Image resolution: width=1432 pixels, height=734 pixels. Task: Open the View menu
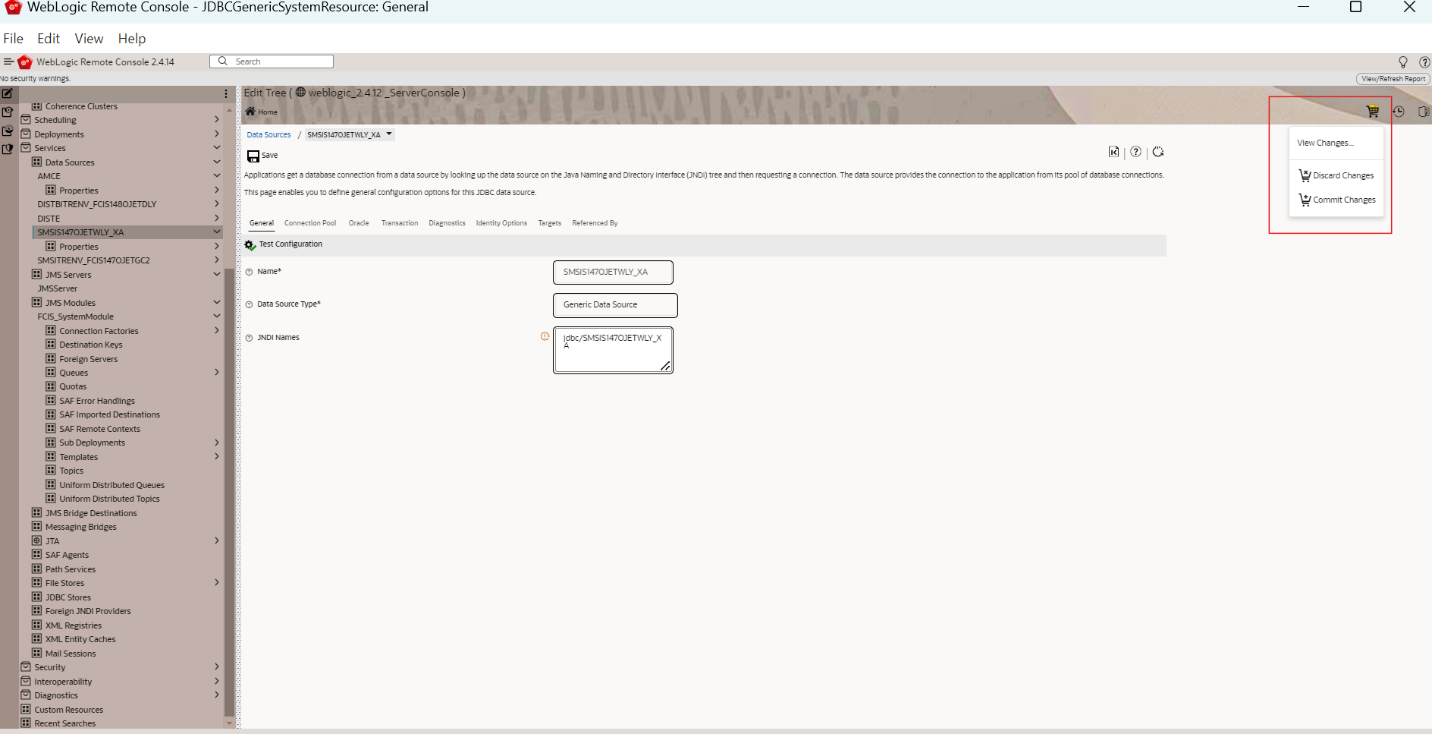[89, 38]
